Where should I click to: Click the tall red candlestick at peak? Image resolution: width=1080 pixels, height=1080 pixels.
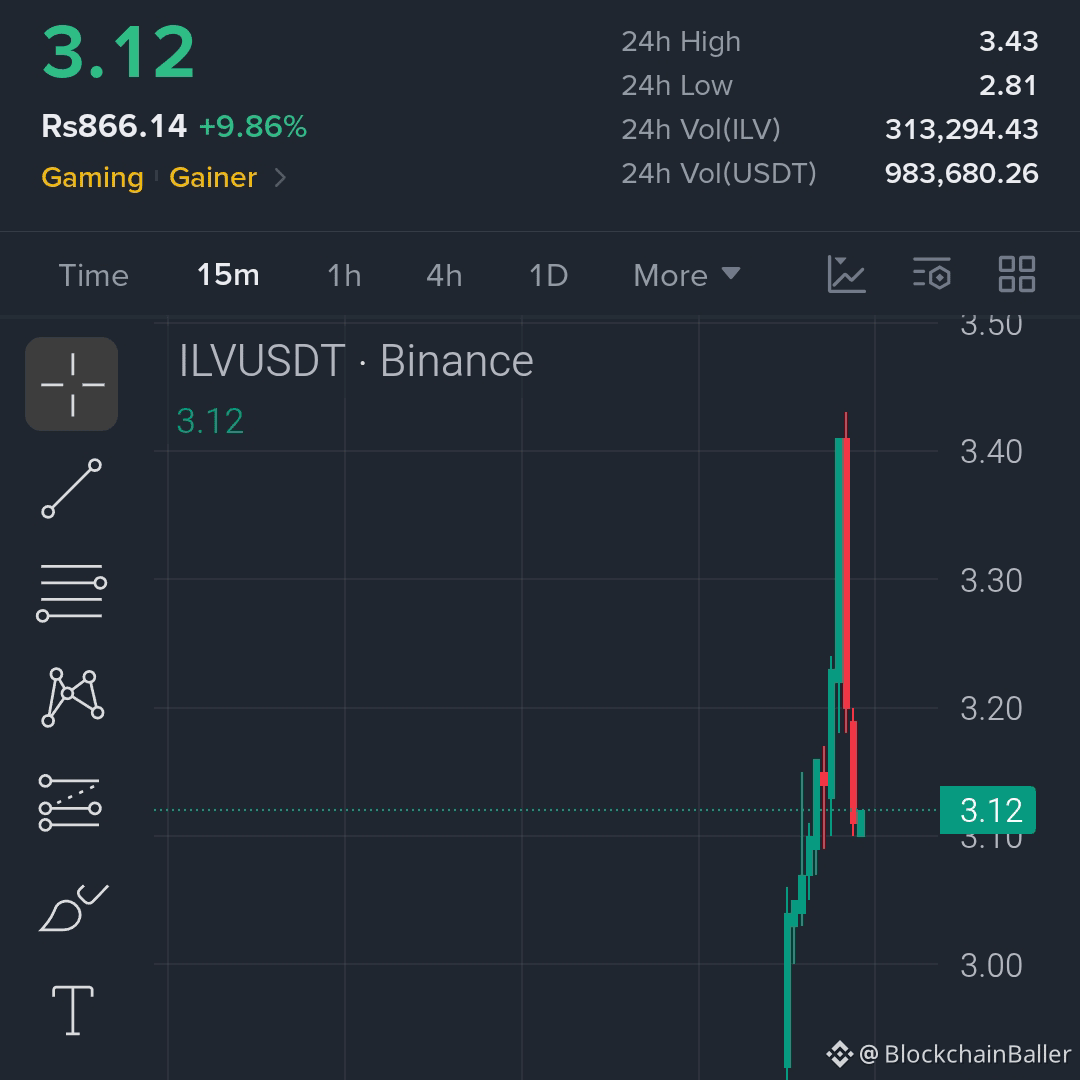[847, 573]
